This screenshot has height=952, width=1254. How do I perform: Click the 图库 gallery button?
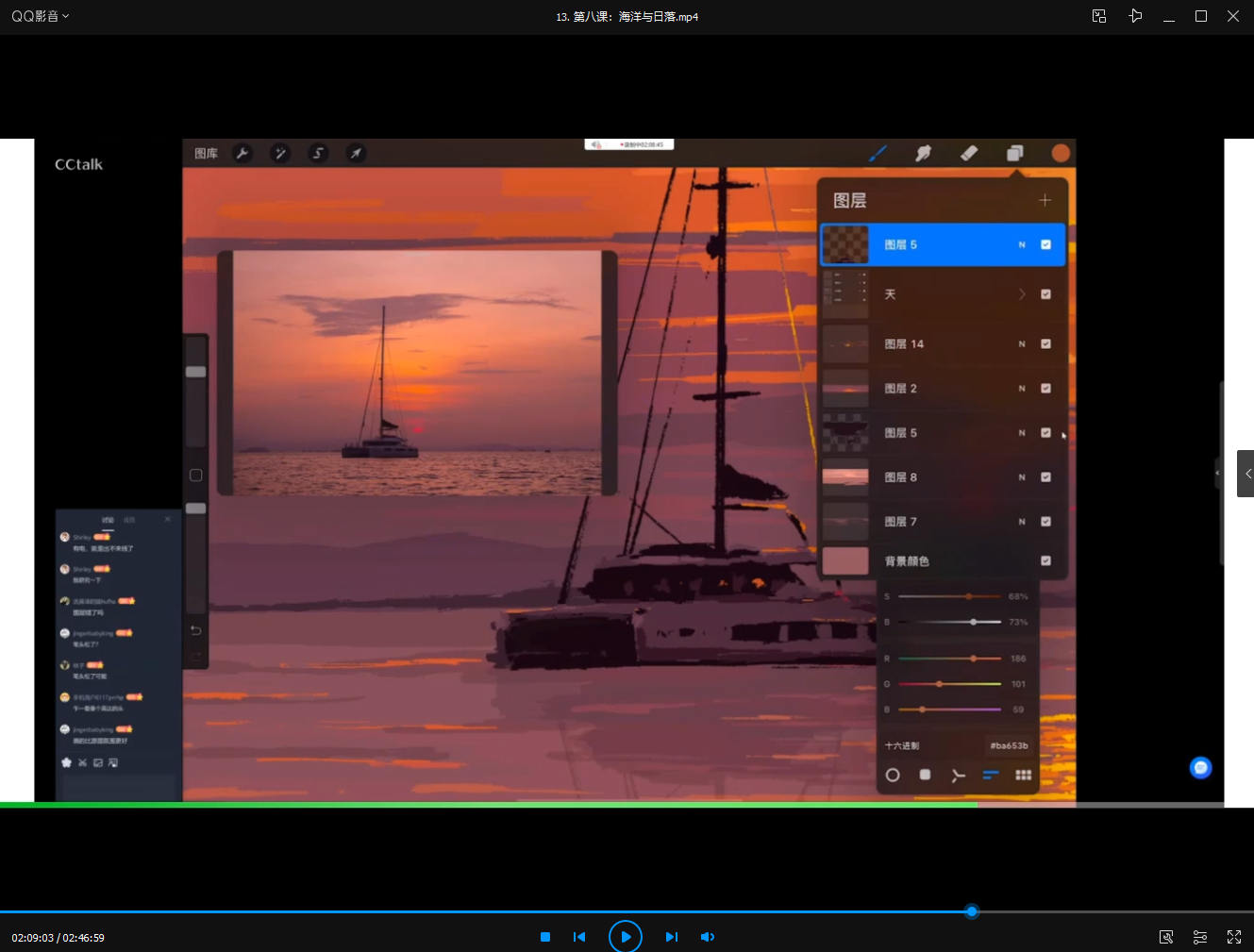pos(206,153)
